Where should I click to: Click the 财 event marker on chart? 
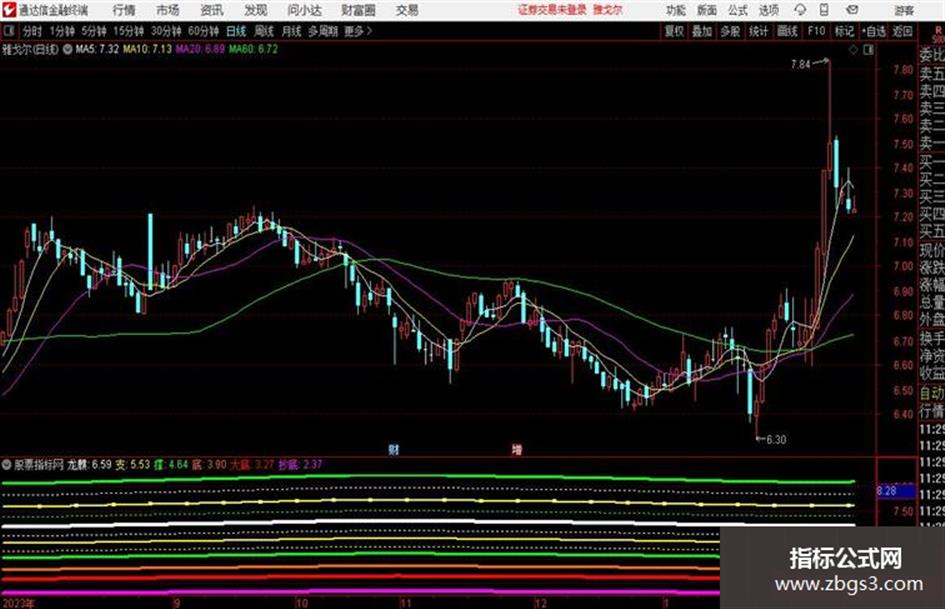(394, 449)
